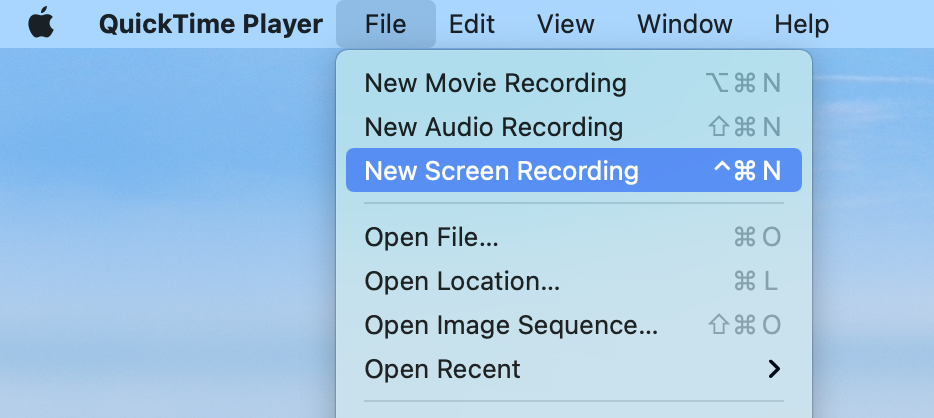Start a New Screen Recording

(x=574, y=170)
